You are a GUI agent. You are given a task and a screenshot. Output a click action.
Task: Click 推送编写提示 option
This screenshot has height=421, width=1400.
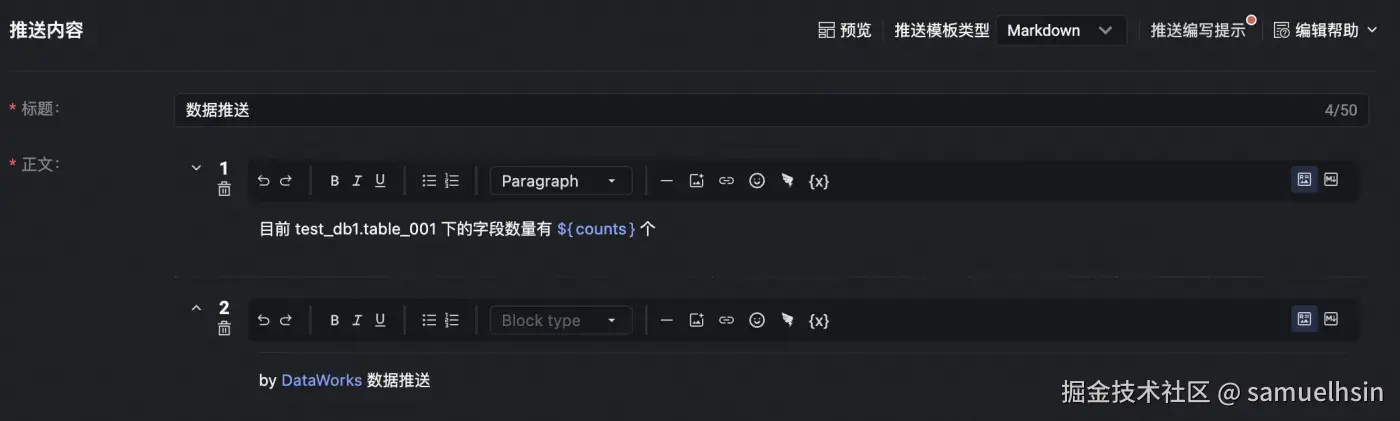point(1197,30)
